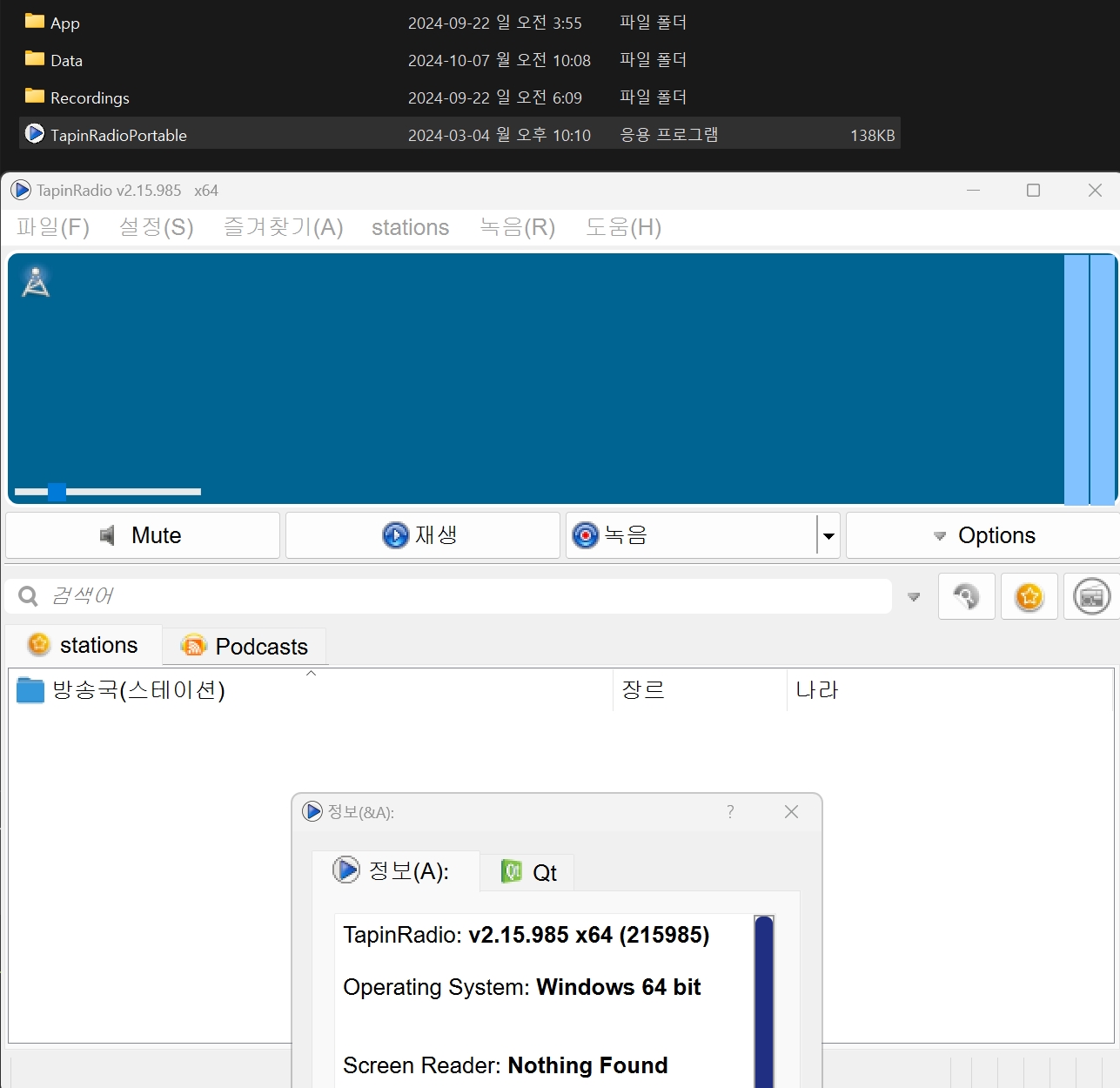The width and height of the screenshot is (1120, 1088).
Task: Open the 즐겨찾기(A) menu
Action: click(284, 227)
